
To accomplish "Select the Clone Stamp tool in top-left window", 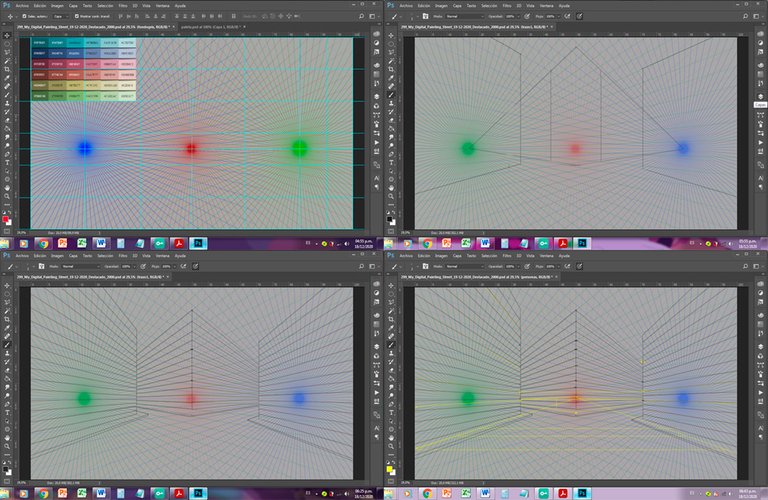I will tap(7, 103).
